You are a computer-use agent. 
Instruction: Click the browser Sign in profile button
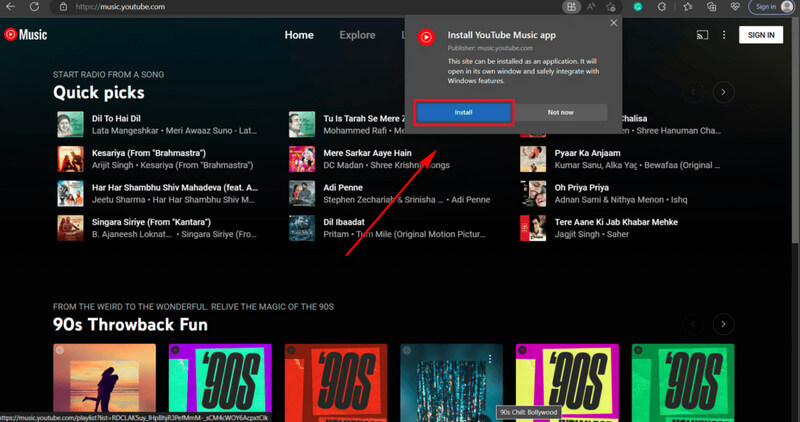coord(772,7)
